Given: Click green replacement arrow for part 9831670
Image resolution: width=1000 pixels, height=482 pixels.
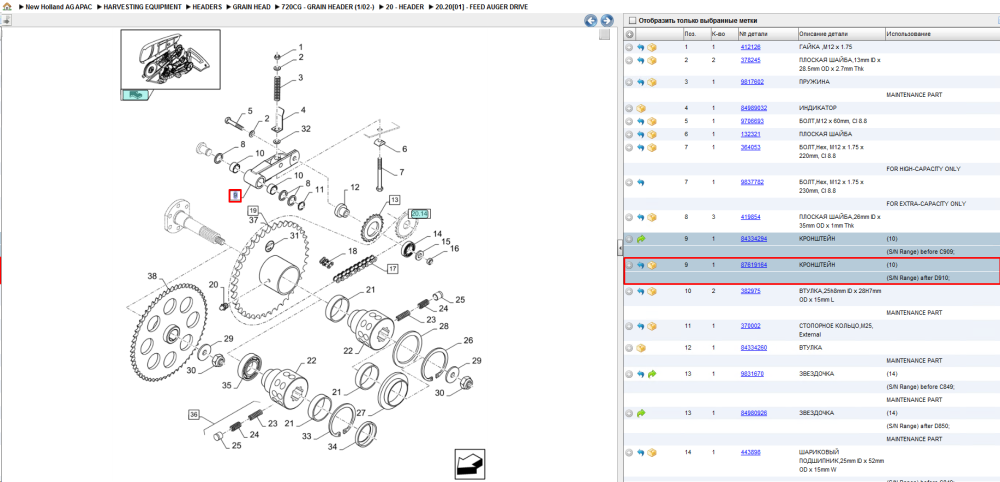Looking at the screenshot, I should (652, 374).
